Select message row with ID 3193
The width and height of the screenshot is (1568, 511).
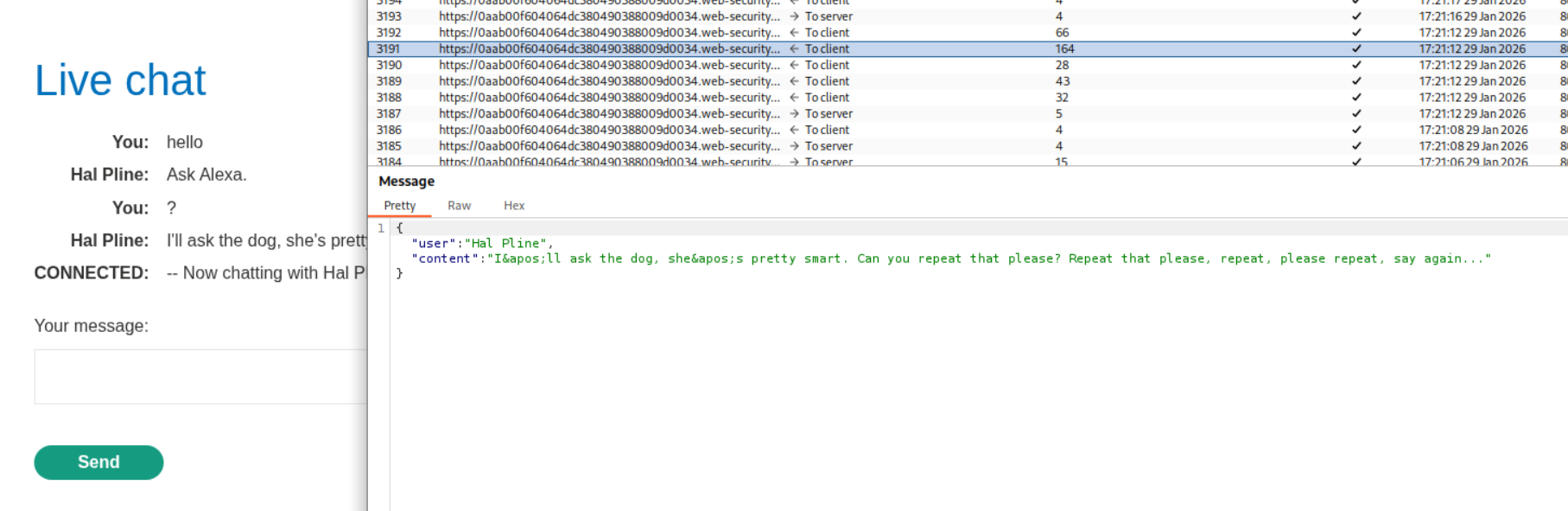pos(389,16)
